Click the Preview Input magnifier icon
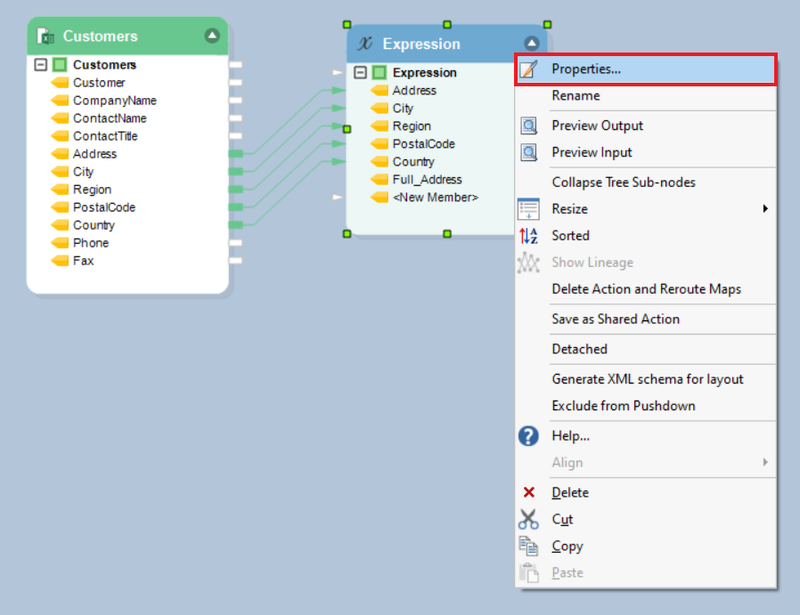This screenshot has width=800, height=615. (x=529, y=153)
